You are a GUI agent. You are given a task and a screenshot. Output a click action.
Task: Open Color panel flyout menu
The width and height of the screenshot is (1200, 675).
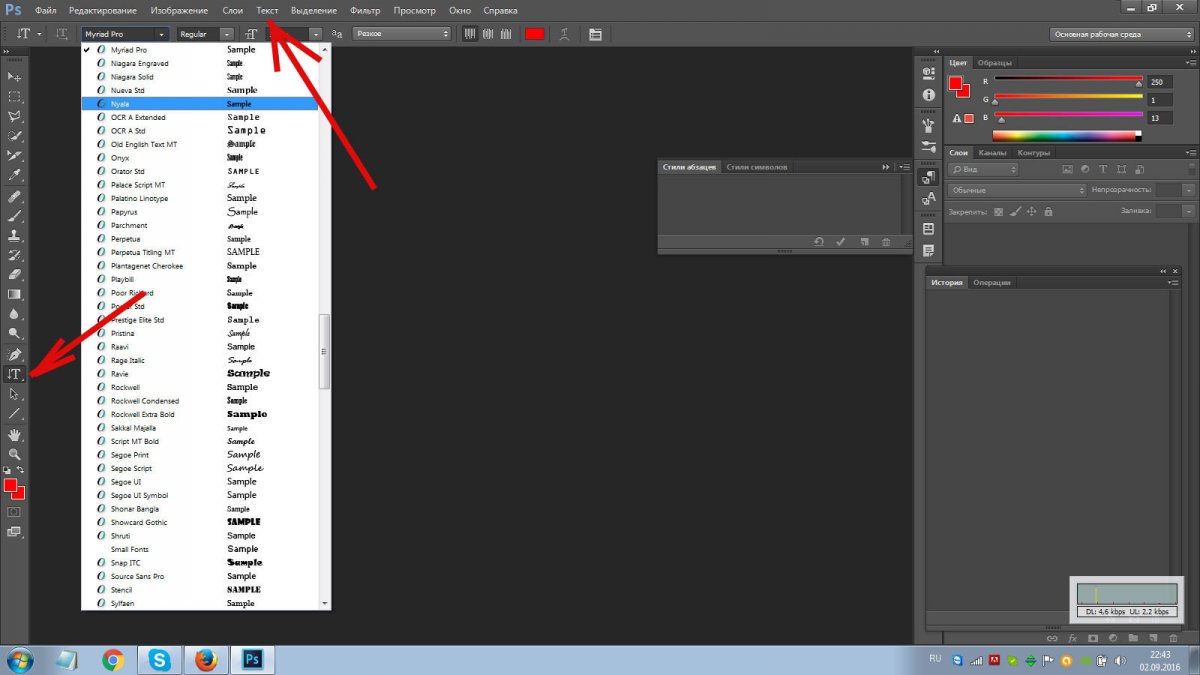1190,63
